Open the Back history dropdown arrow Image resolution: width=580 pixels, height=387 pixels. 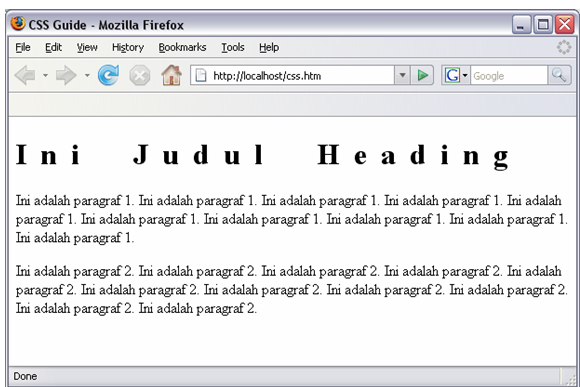(45, 75)
